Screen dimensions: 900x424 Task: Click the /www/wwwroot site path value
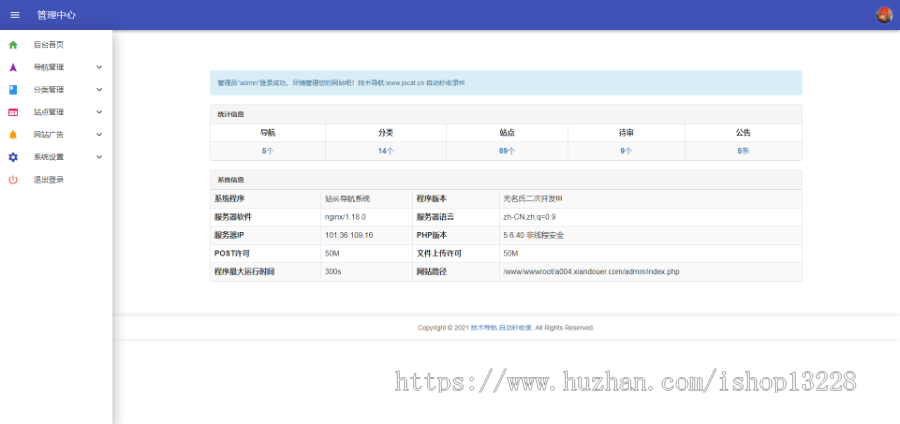pos(591,272)
